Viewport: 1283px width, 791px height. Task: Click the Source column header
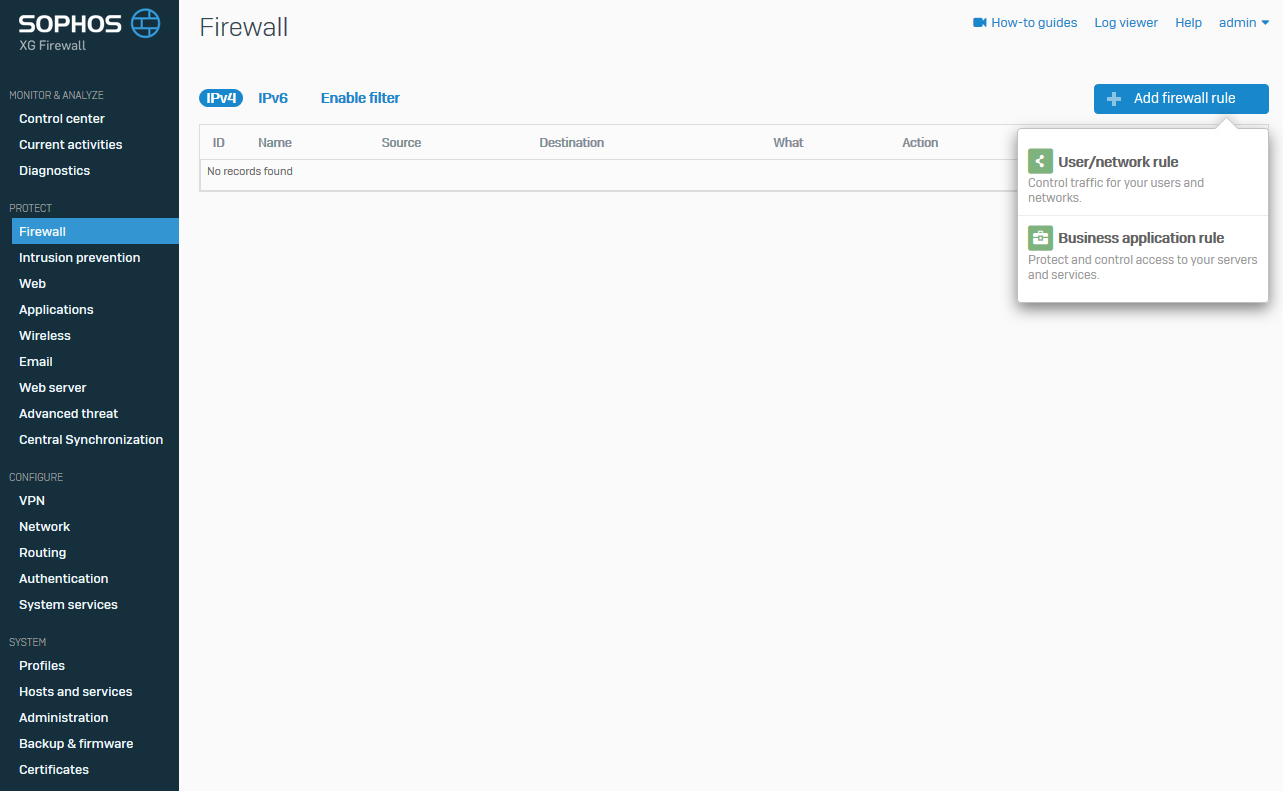[x=401, y=143]
